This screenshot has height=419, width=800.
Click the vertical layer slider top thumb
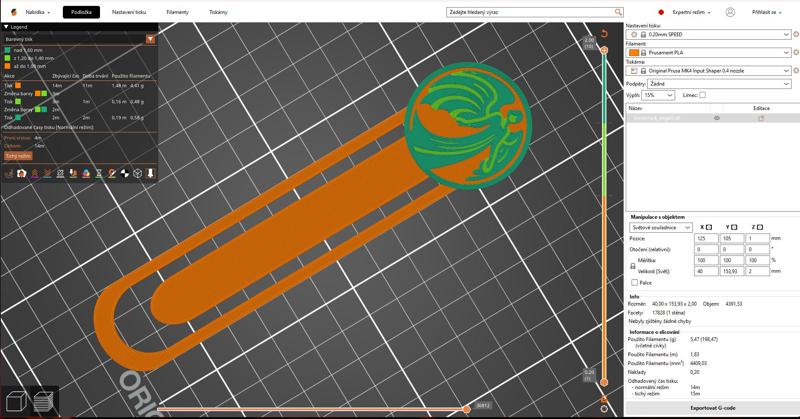click(604, 50)
